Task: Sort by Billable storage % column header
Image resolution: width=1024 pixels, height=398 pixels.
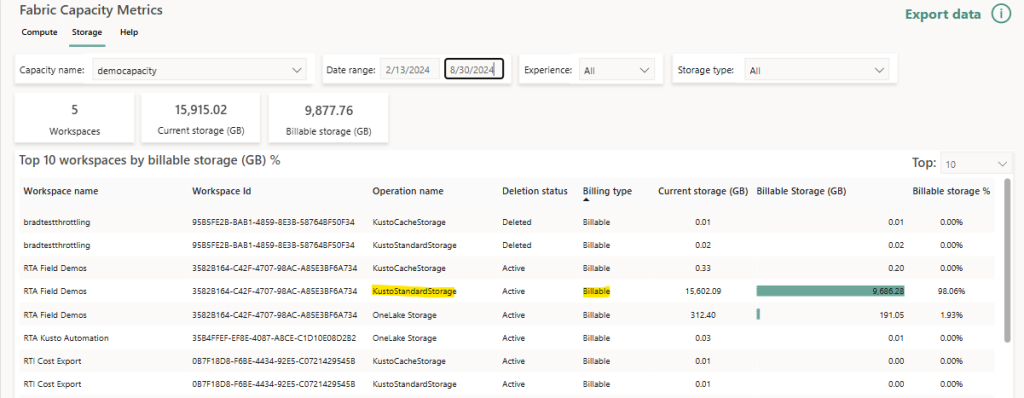Action: point(951,191)
